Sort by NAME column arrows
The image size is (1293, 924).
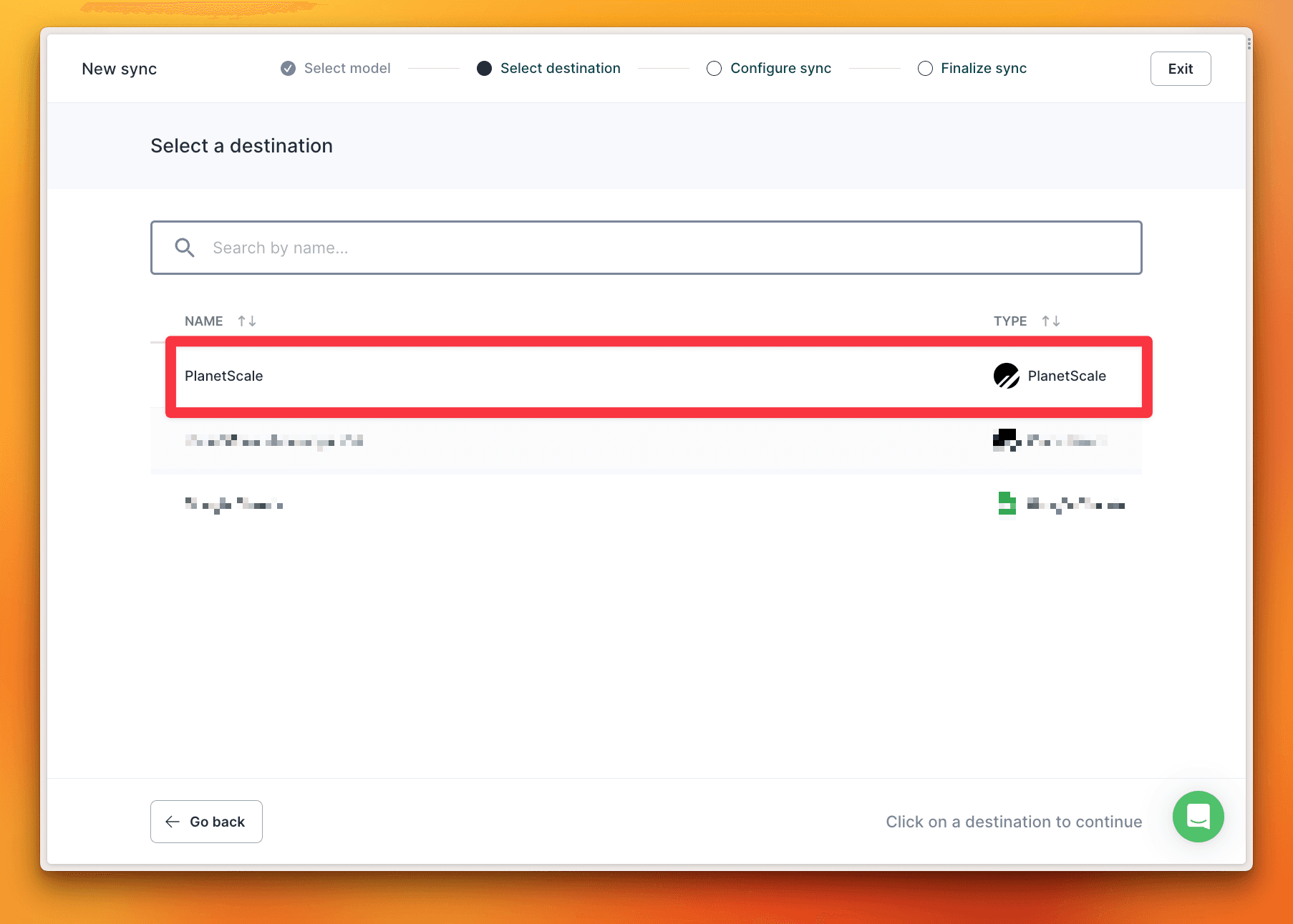[x=247, y=321]
